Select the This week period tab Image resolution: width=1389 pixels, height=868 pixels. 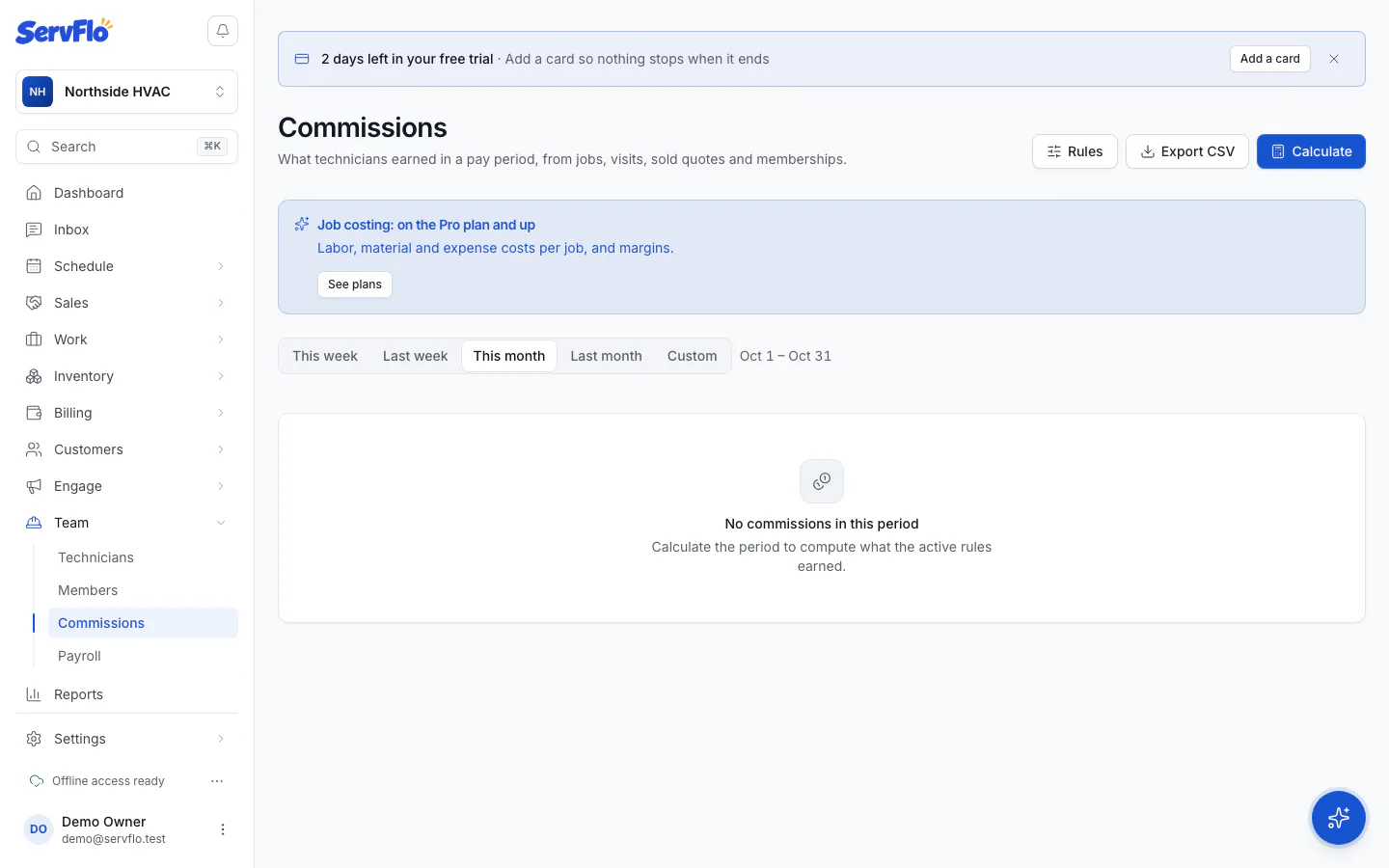(325, 356)
